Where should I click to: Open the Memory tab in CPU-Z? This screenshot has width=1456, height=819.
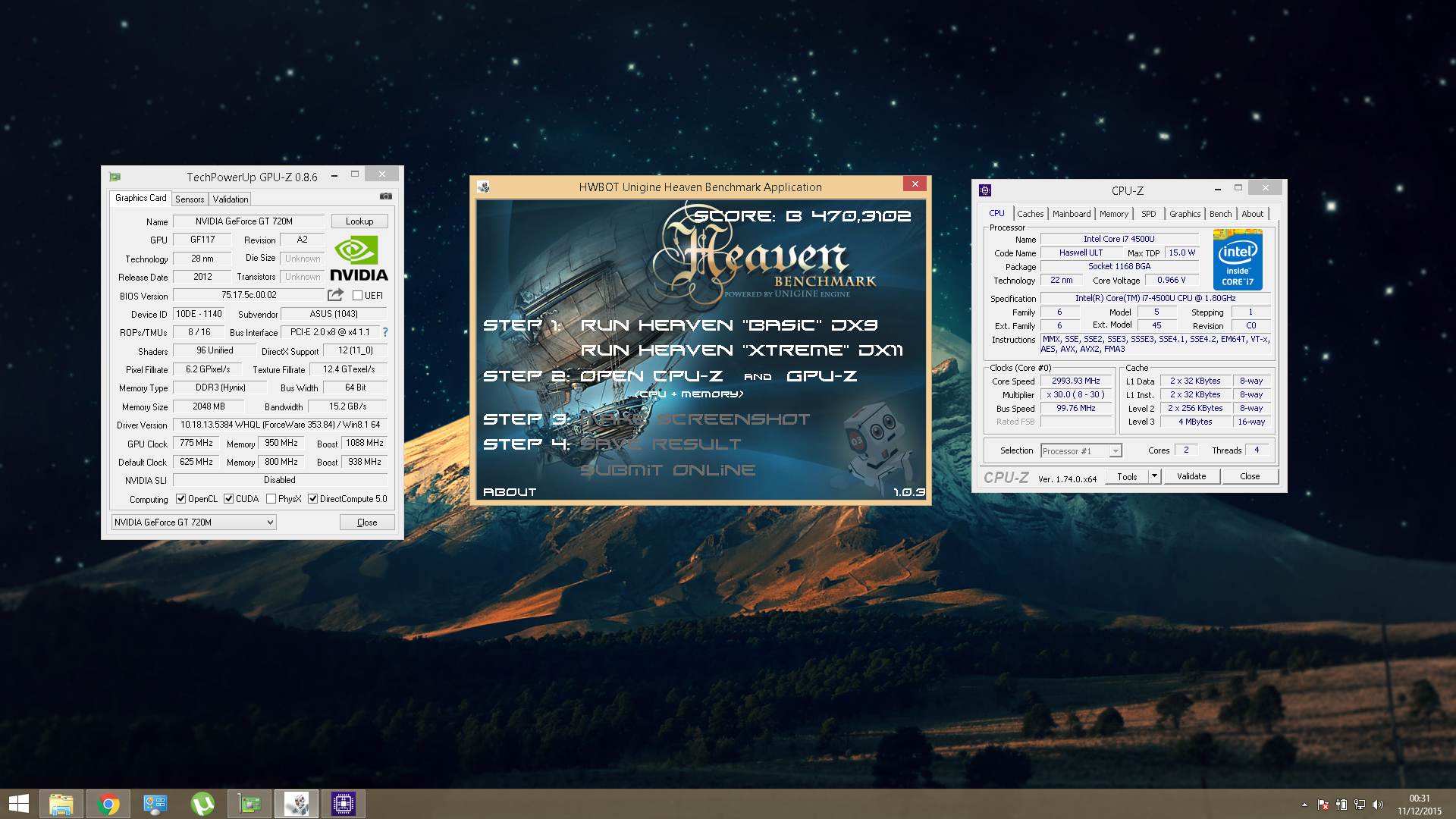(1114, 214)
